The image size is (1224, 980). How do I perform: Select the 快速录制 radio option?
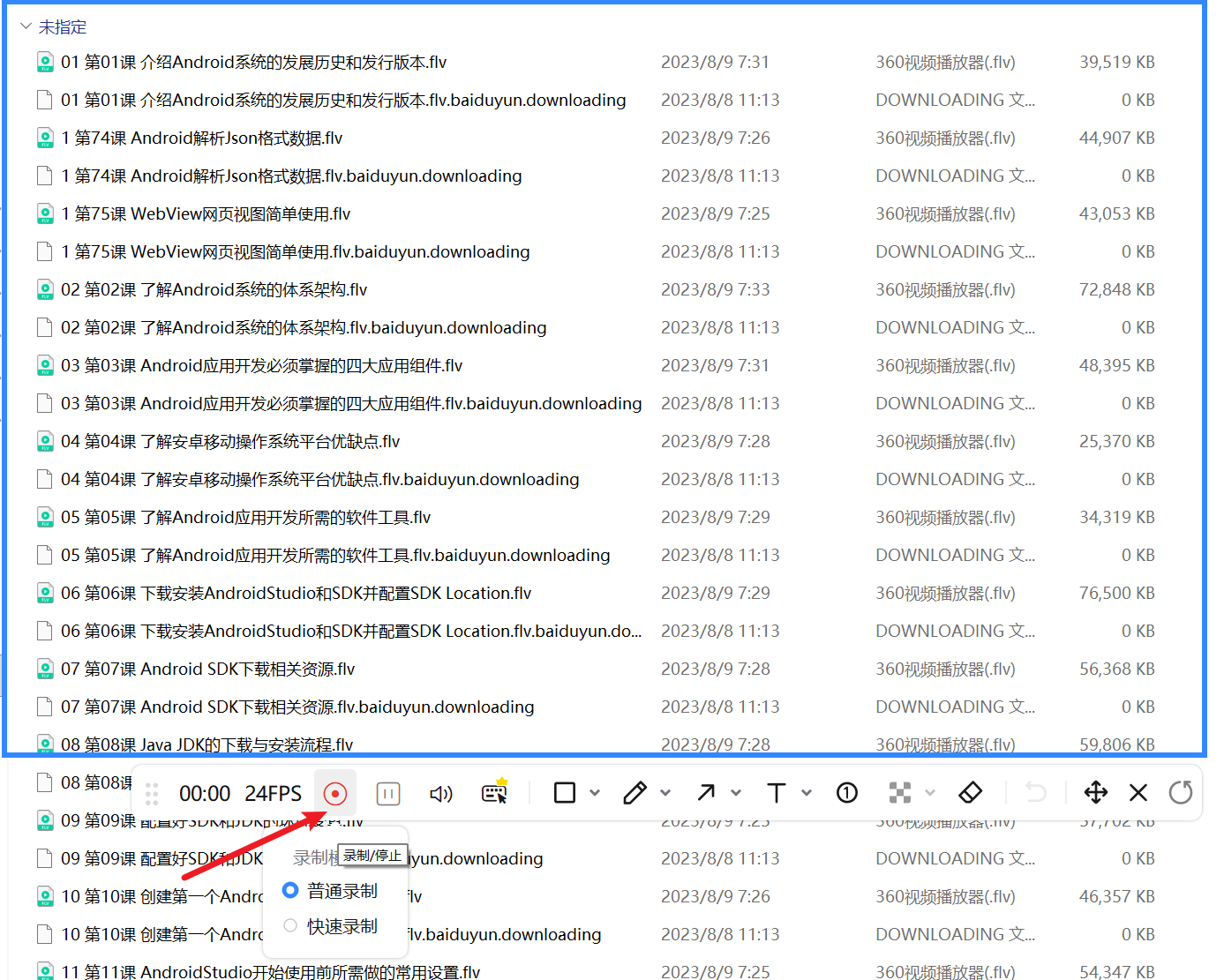pos(290,926)
